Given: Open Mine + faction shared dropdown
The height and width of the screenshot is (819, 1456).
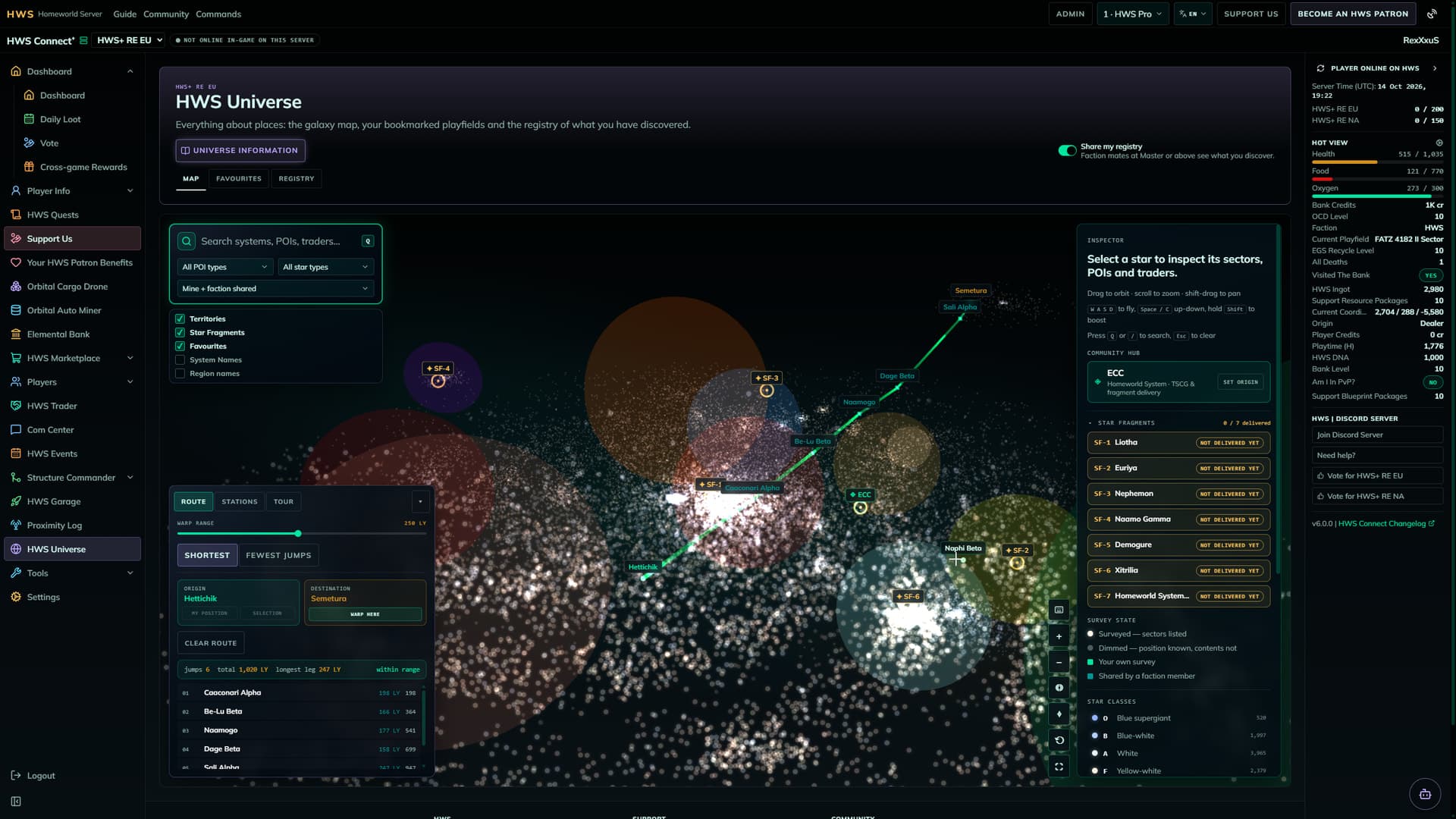Looking at the screenshot, I should (275, 289).
